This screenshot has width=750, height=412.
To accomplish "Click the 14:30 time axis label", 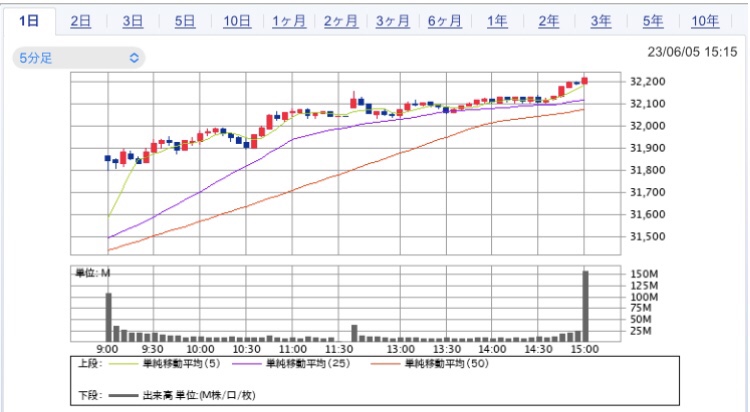I will point(538,349).
